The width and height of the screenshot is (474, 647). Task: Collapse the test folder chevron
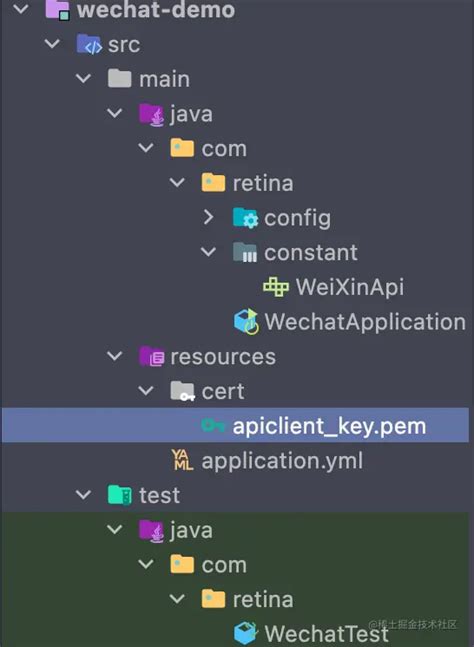(x=83, y=494)
